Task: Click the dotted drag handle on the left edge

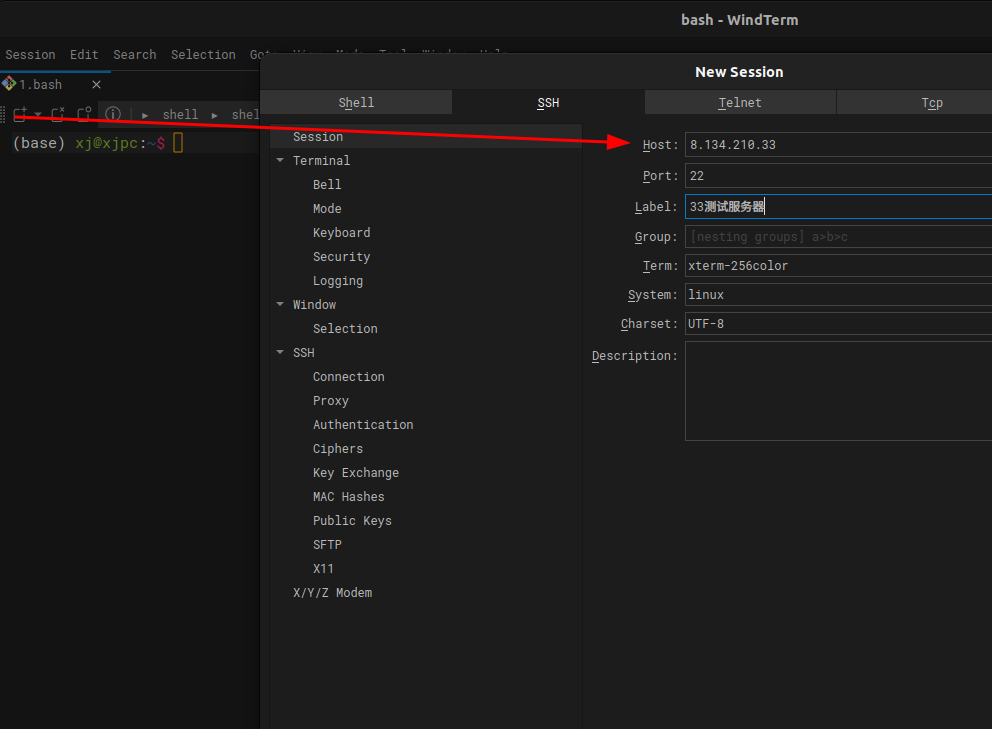Action: pos(4,114)
